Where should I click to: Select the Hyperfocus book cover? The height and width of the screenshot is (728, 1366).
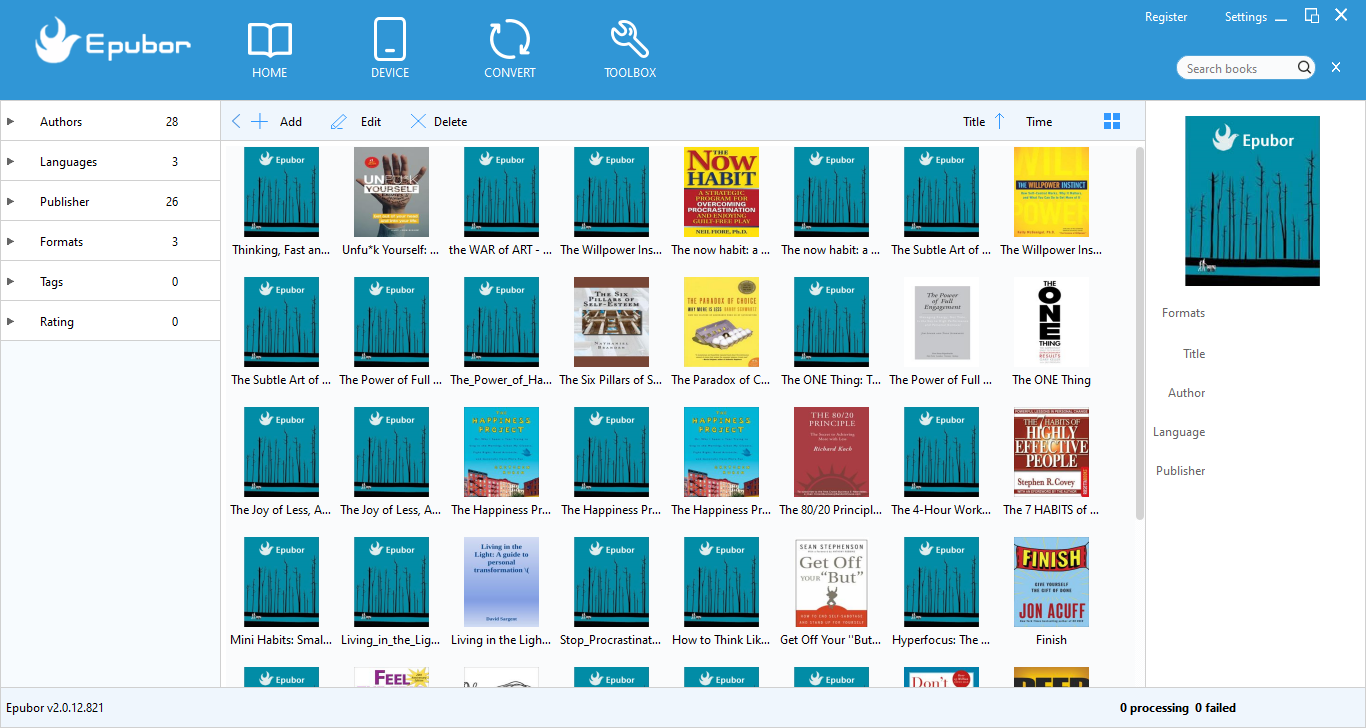coord(941,582)
